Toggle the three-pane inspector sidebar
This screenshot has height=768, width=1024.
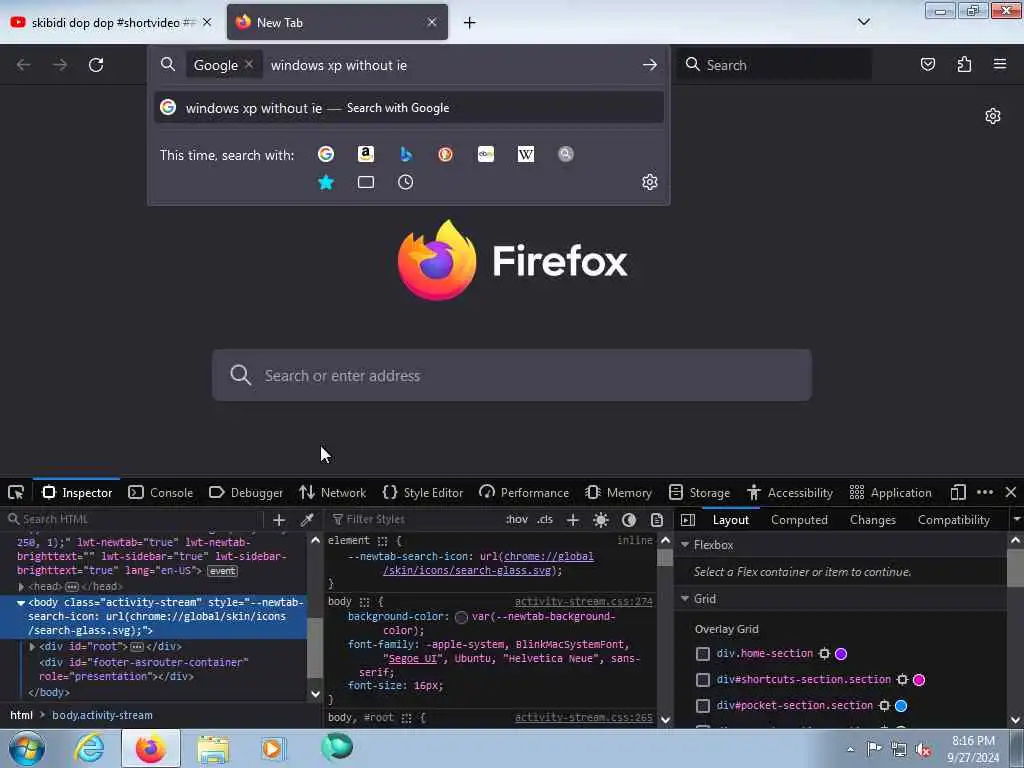pyautogui.click(x=688, y=520)
